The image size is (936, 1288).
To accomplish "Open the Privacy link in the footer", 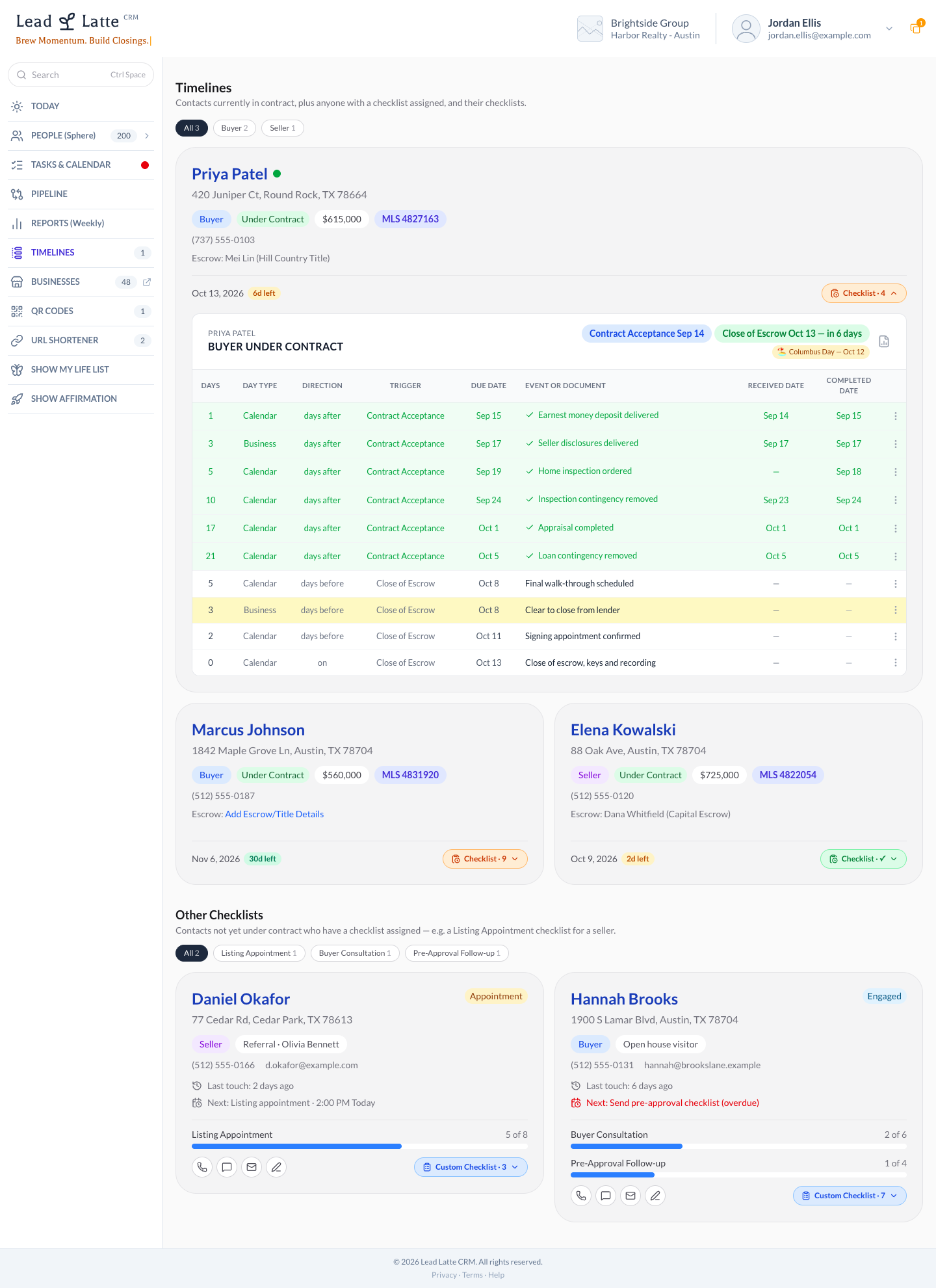I will (444, 1275).
